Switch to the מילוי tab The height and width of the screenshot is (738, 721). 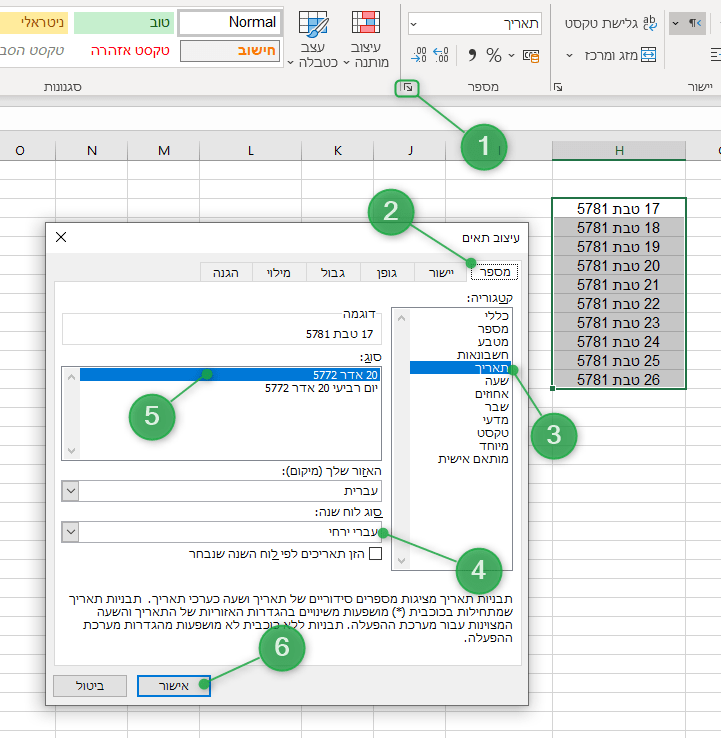tap(279, 273)
